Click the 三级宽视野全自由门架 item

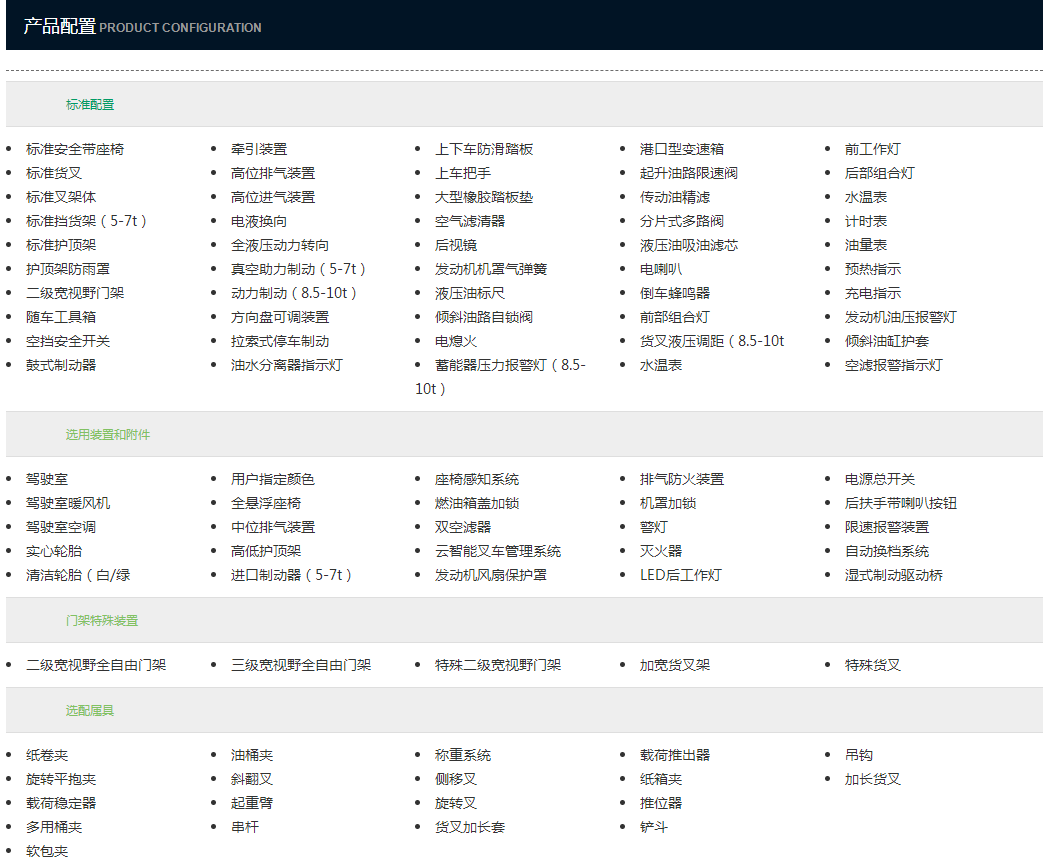tap(300, 665)
